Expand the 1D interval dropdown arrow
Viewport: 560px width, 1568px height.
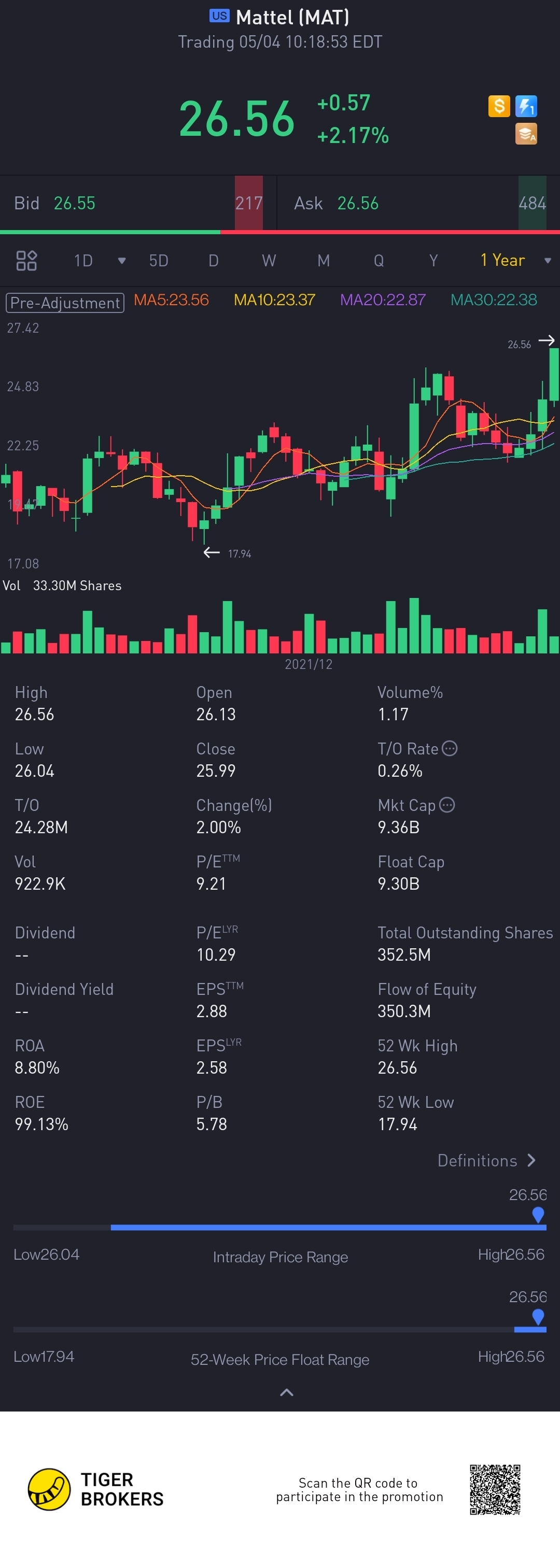tap(122, 261)
